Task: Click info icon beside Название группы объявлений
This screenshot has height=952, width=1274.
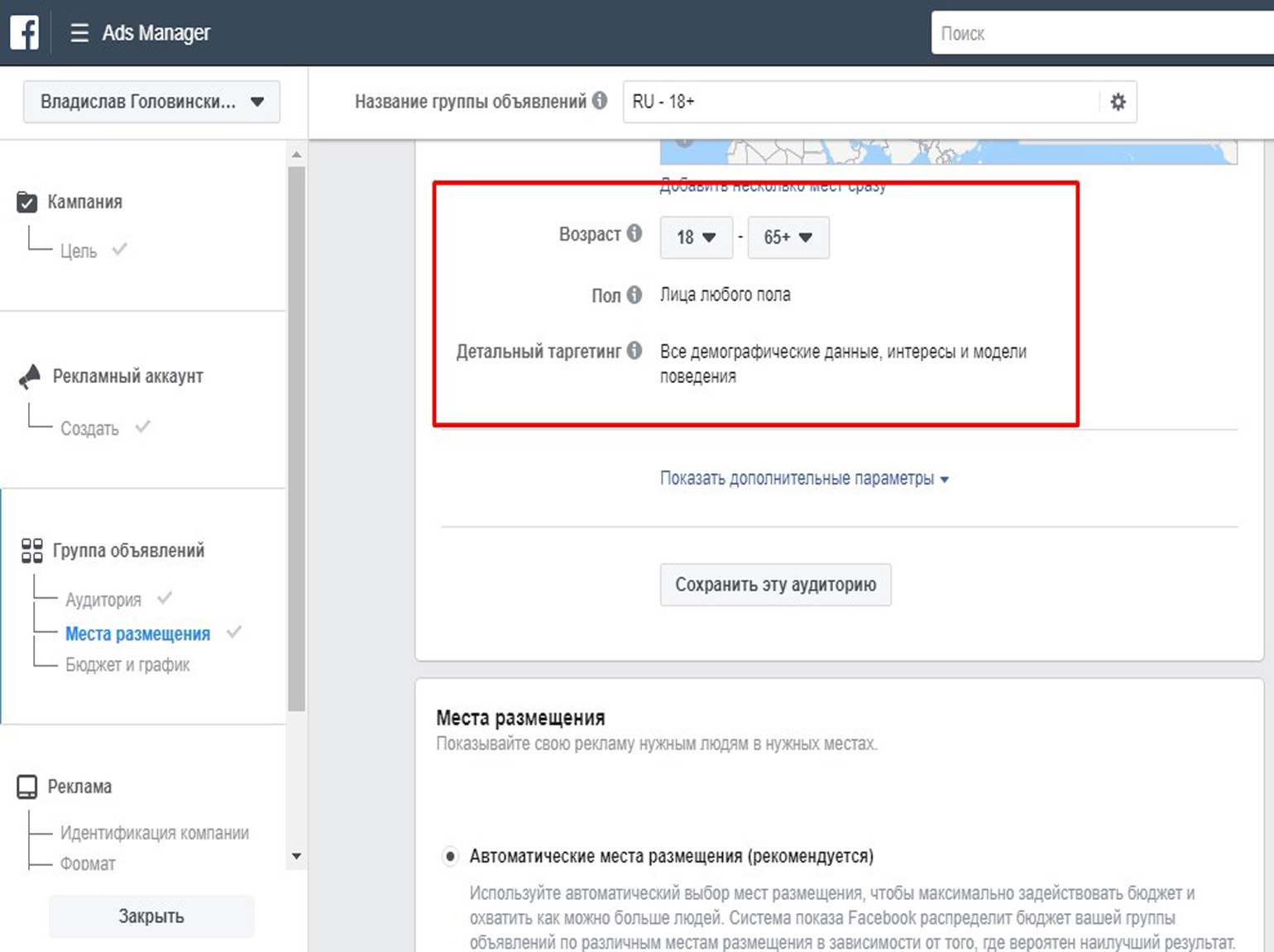Action: click(600, 101)
